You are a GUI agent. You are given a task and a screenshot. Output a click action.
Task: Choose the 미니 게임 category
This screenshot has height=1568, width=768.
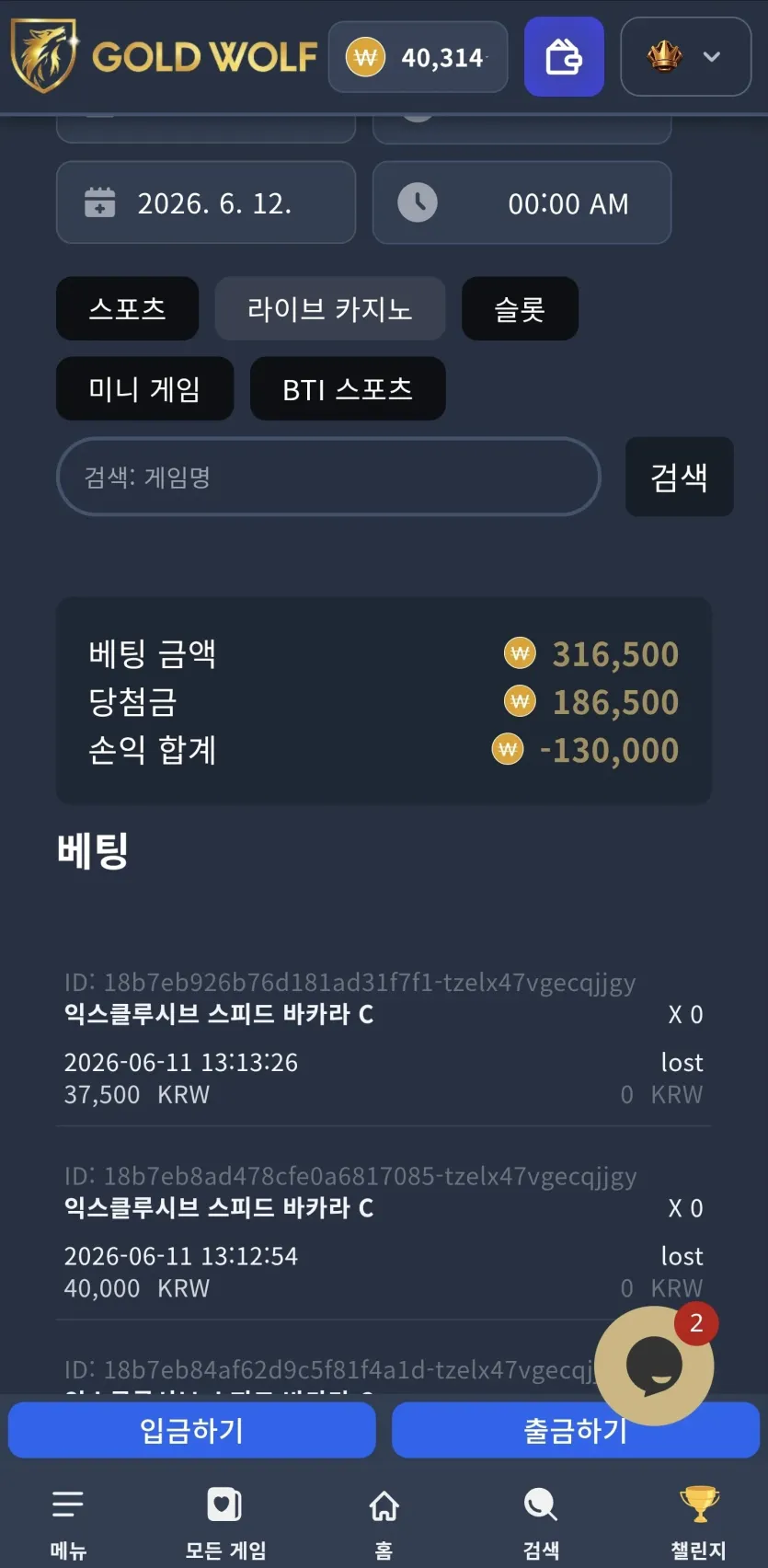tap(144, 388)
